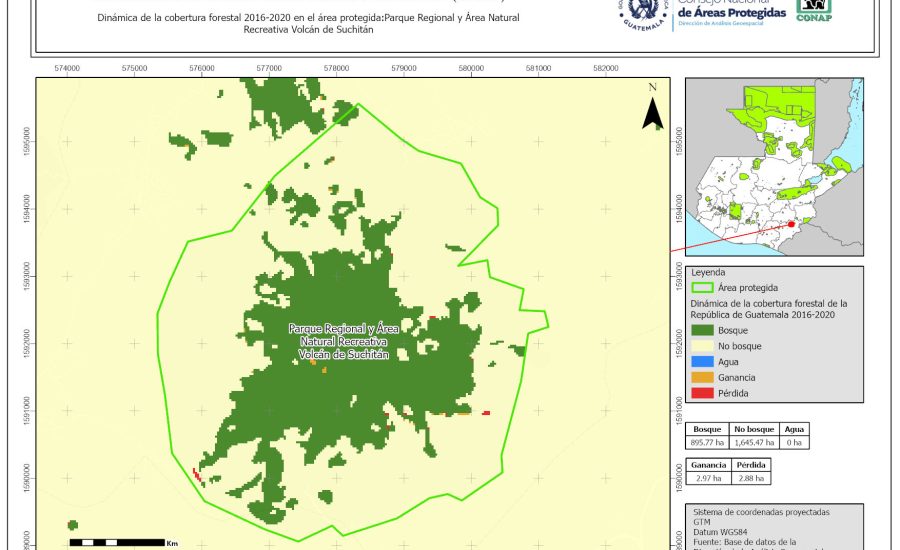Select the Área protegida green outline symbol

[704, 287]
